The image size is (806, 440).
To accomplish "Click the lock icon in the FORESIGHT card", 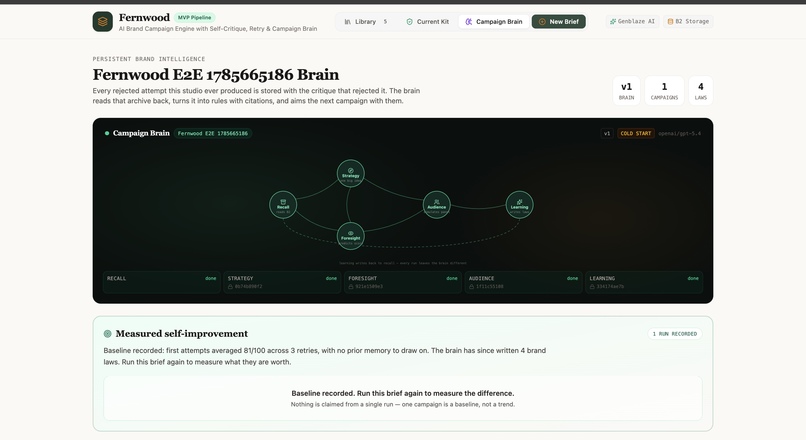I will click(351, 287).
